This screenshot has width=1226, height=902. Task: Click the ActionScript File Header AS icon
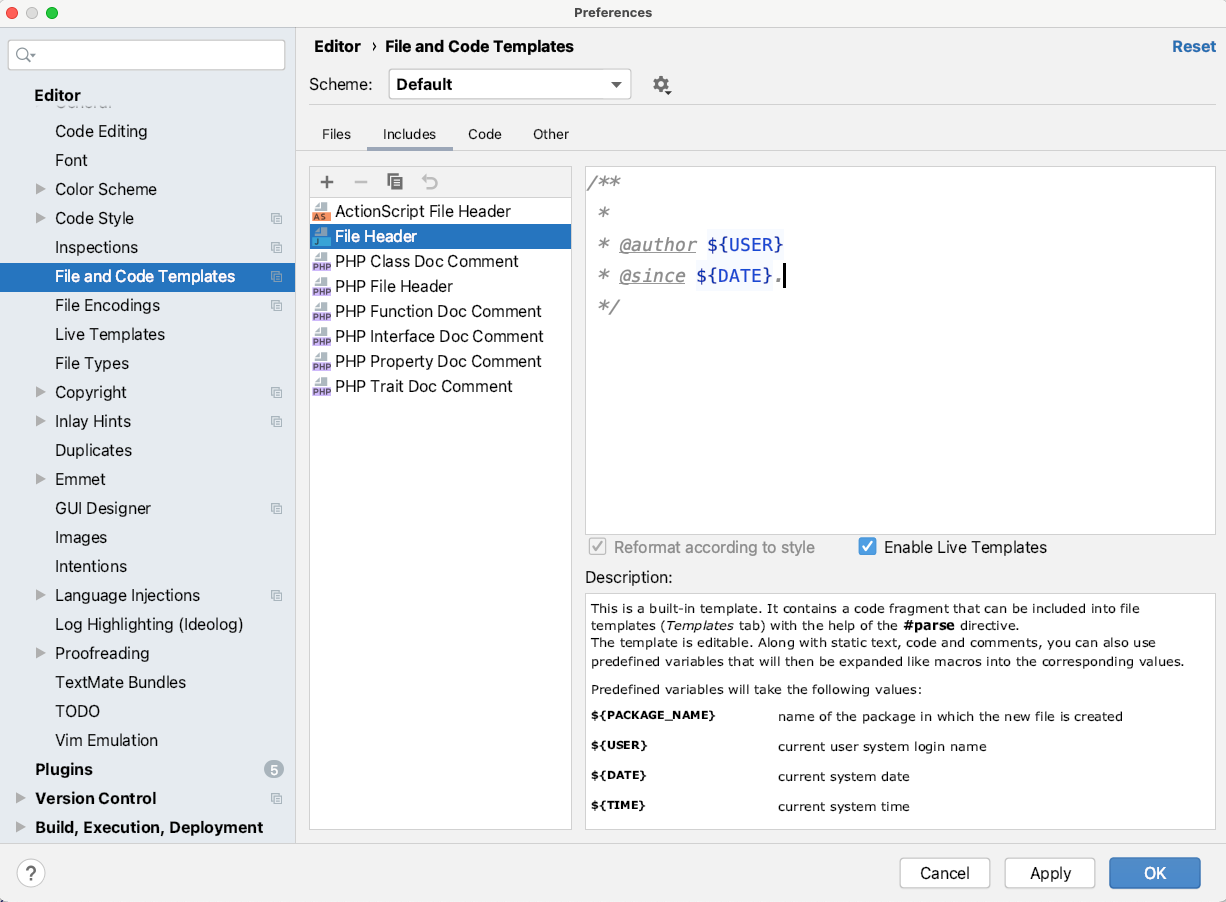point(321,211)
